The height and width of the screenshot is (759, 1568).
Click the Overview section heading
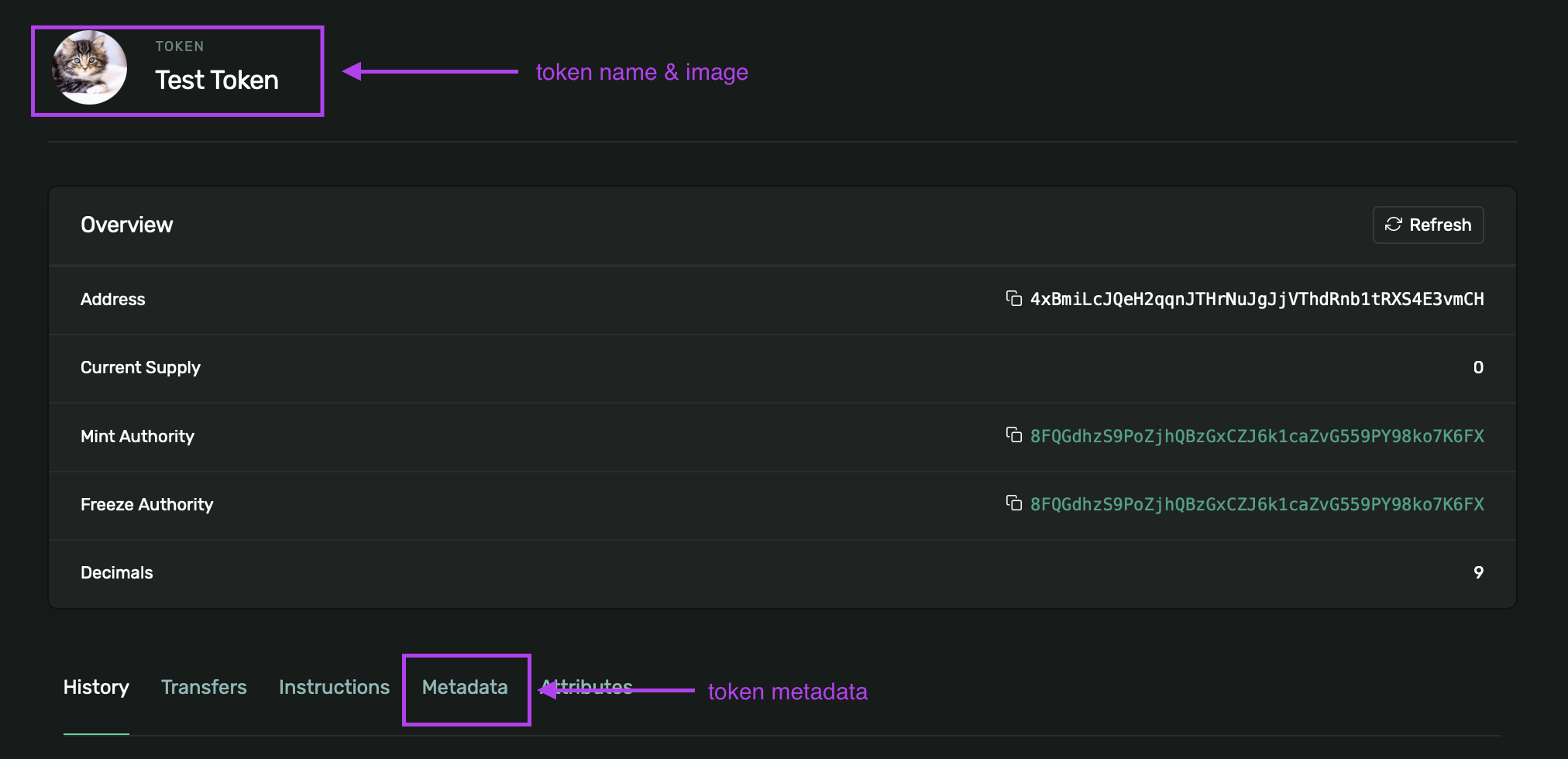point(126,225)
